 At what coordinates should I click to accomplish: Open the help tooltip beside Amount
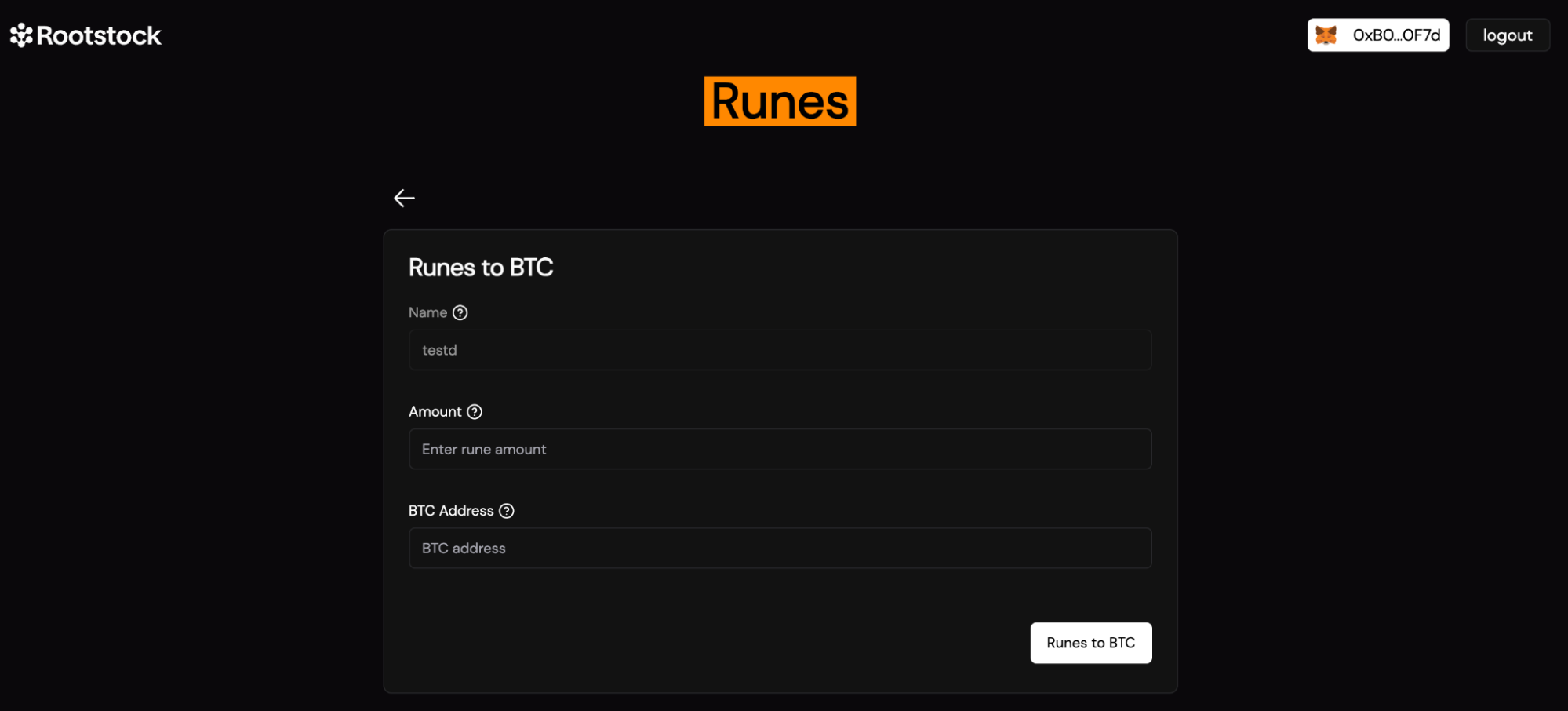click(475, 411)
